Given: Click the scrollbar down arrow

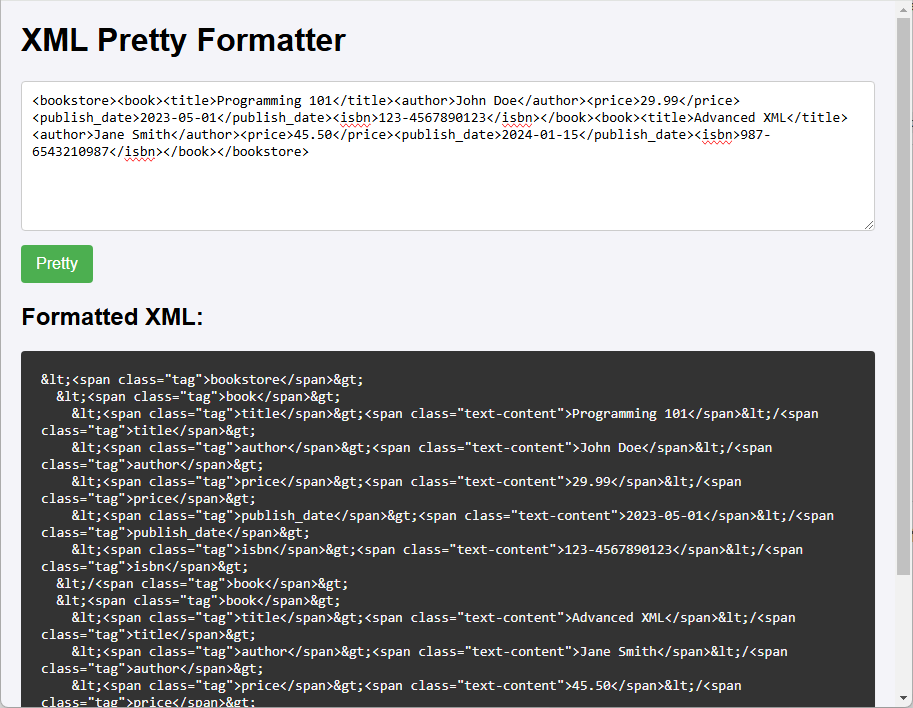Looking at the screenshot, I should click(x=904, y=698).
